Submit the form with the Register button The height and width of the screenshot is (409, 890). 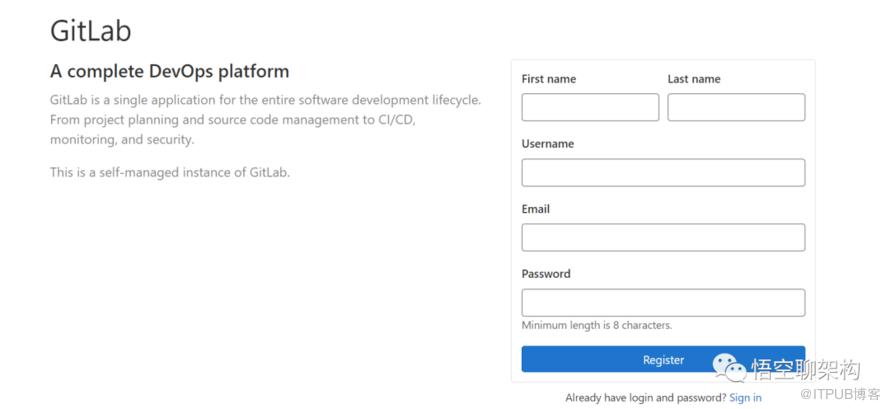tap(663, 359)
